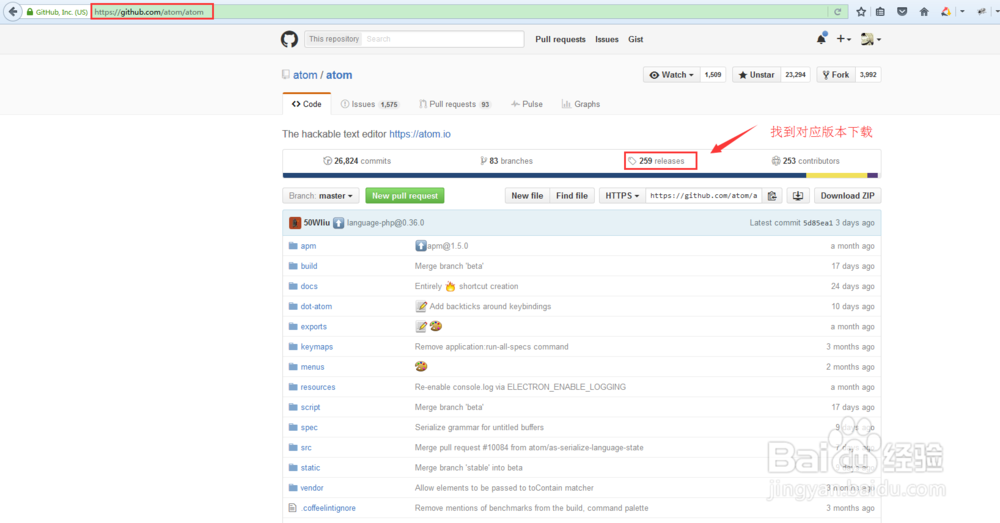Click the browser address bar URL
Screen dimensions: 1000x523
coord(149,11)
